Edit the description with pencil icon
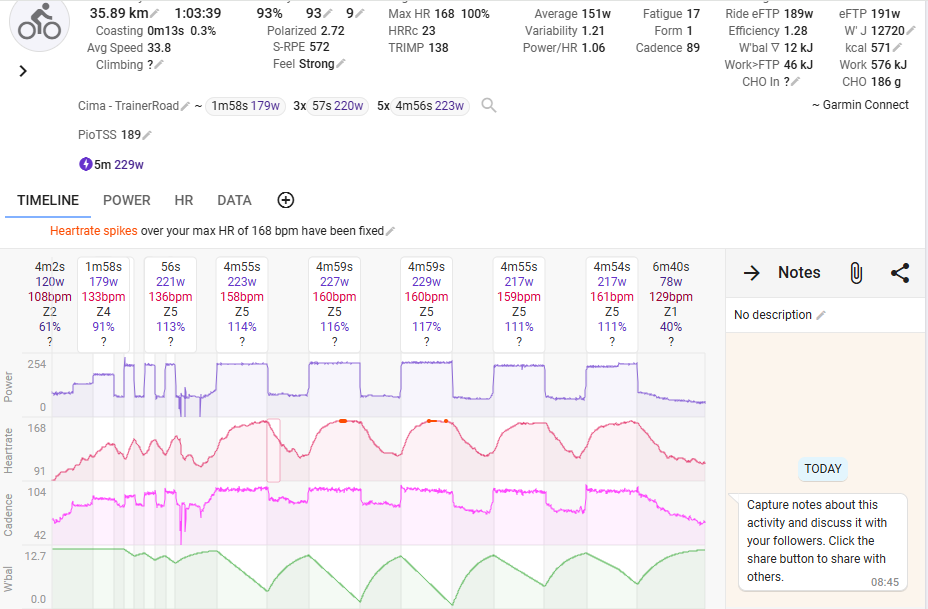Screen dimensions: 928x609 (x=821, y=315)
